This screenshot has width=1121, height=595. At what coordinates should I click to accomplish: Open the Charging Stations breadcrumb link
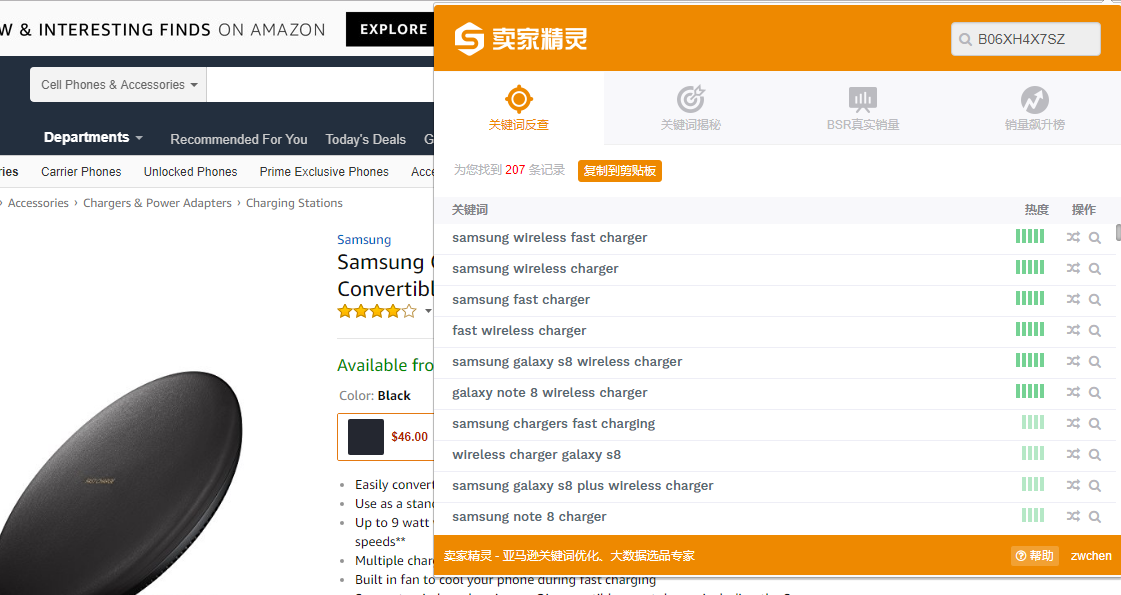[294, 203]
